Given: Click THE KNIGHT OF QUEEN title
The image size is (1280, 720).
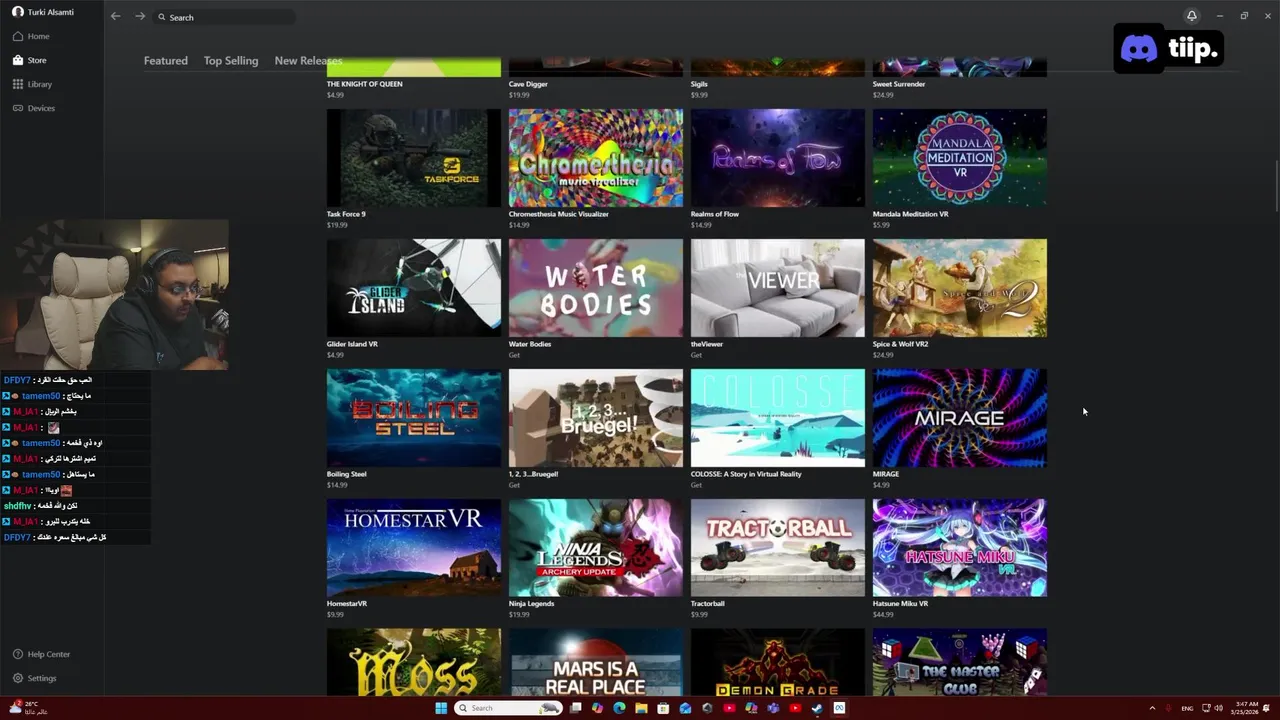Looking at the screenshot, I should pyautogui.click(x=364, y=84).
